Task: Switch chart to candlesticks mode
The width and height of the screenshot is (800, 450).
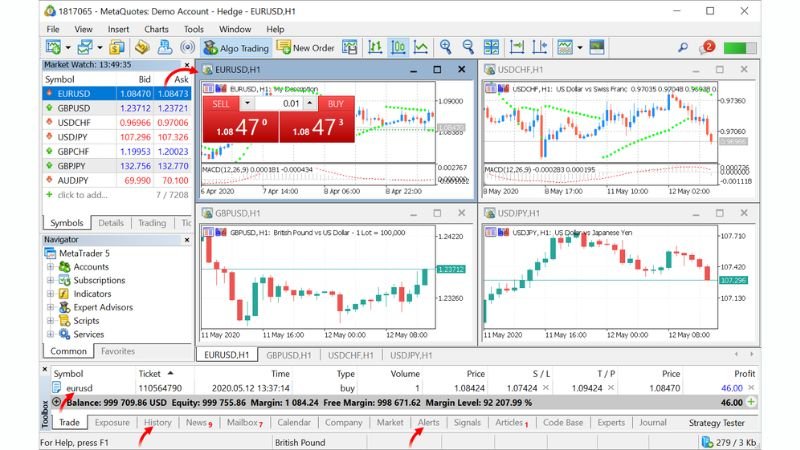Action: [398, 47]
